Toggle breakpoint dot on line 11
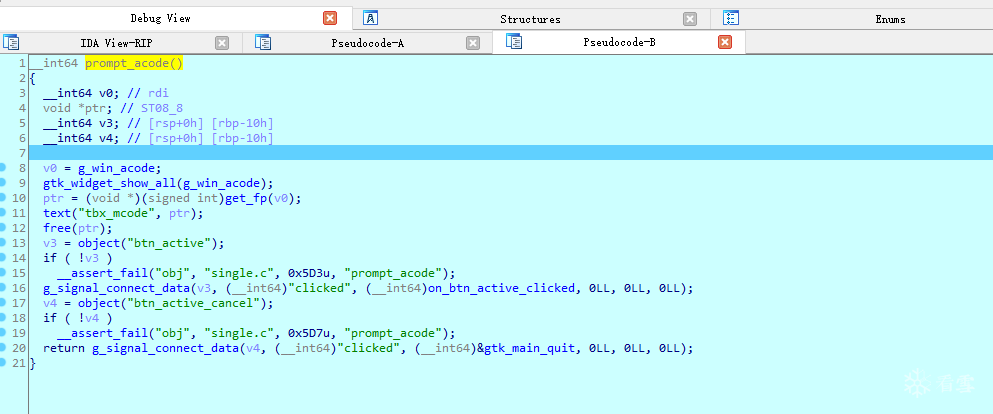 click(x=3, y=213)
